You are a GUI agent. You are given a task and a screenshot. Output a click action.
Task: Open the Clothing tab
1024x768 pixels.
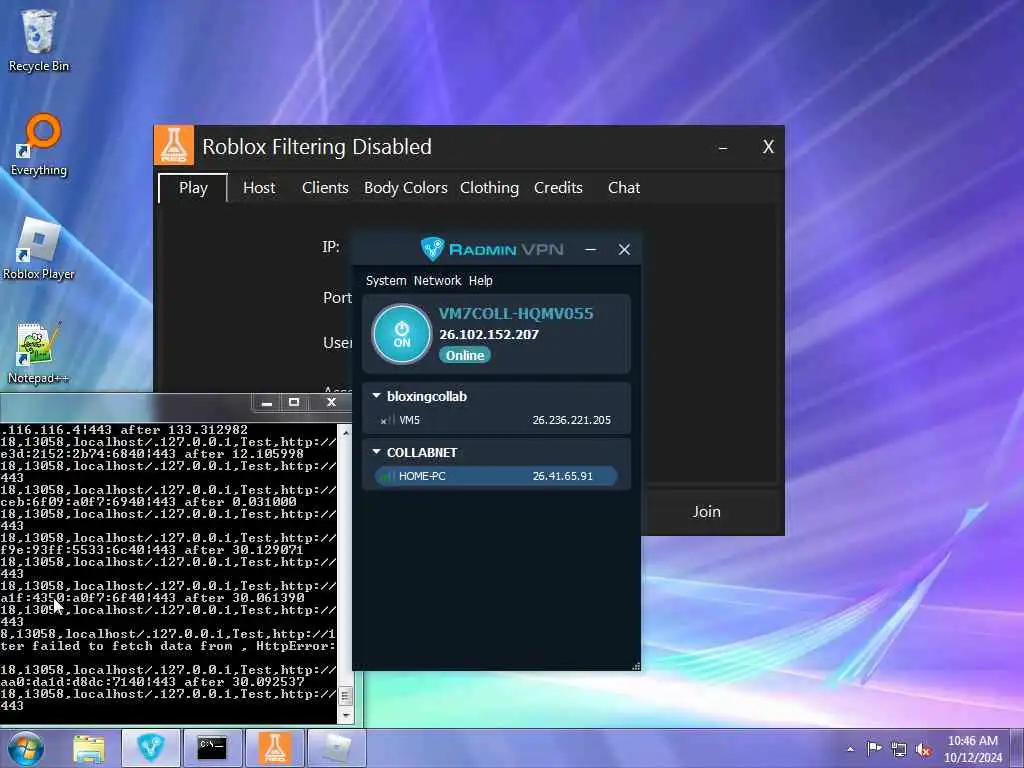point(489,188)
